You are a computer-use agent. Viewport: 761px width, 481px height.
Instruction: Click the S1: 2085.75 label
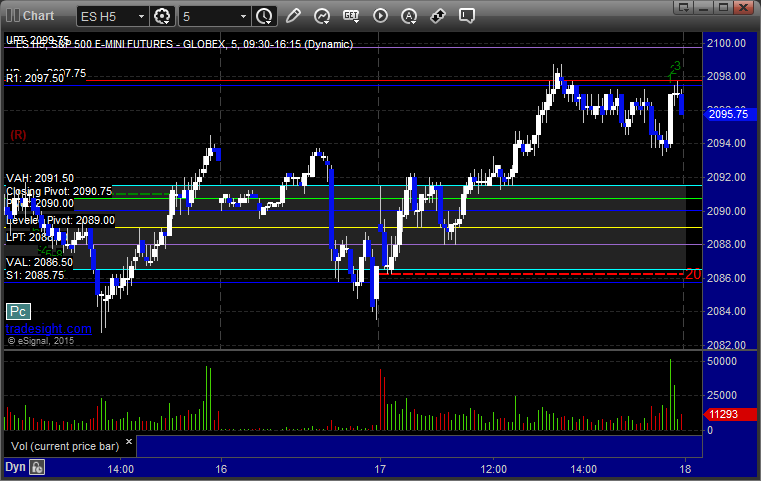coord(35,275)
